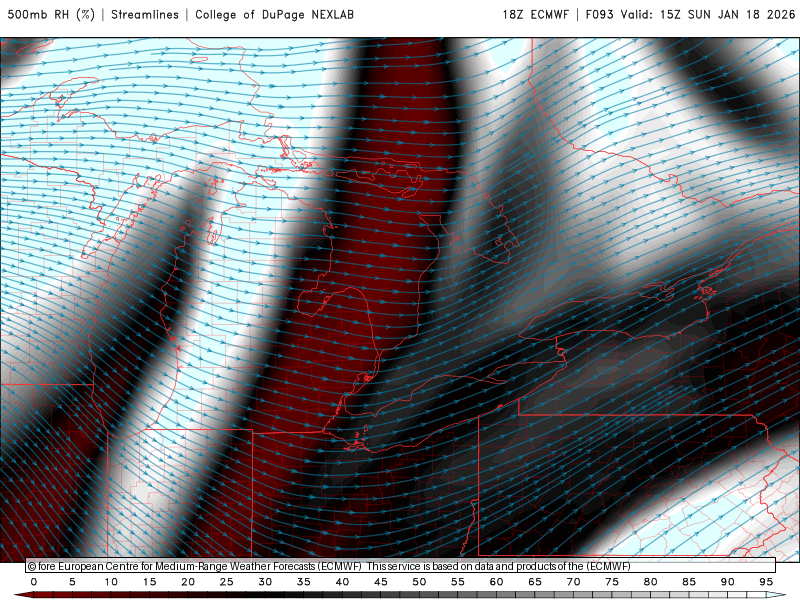800x600 pixels.
Task: Click colorbar label "30"
Action: click(265, 582)
